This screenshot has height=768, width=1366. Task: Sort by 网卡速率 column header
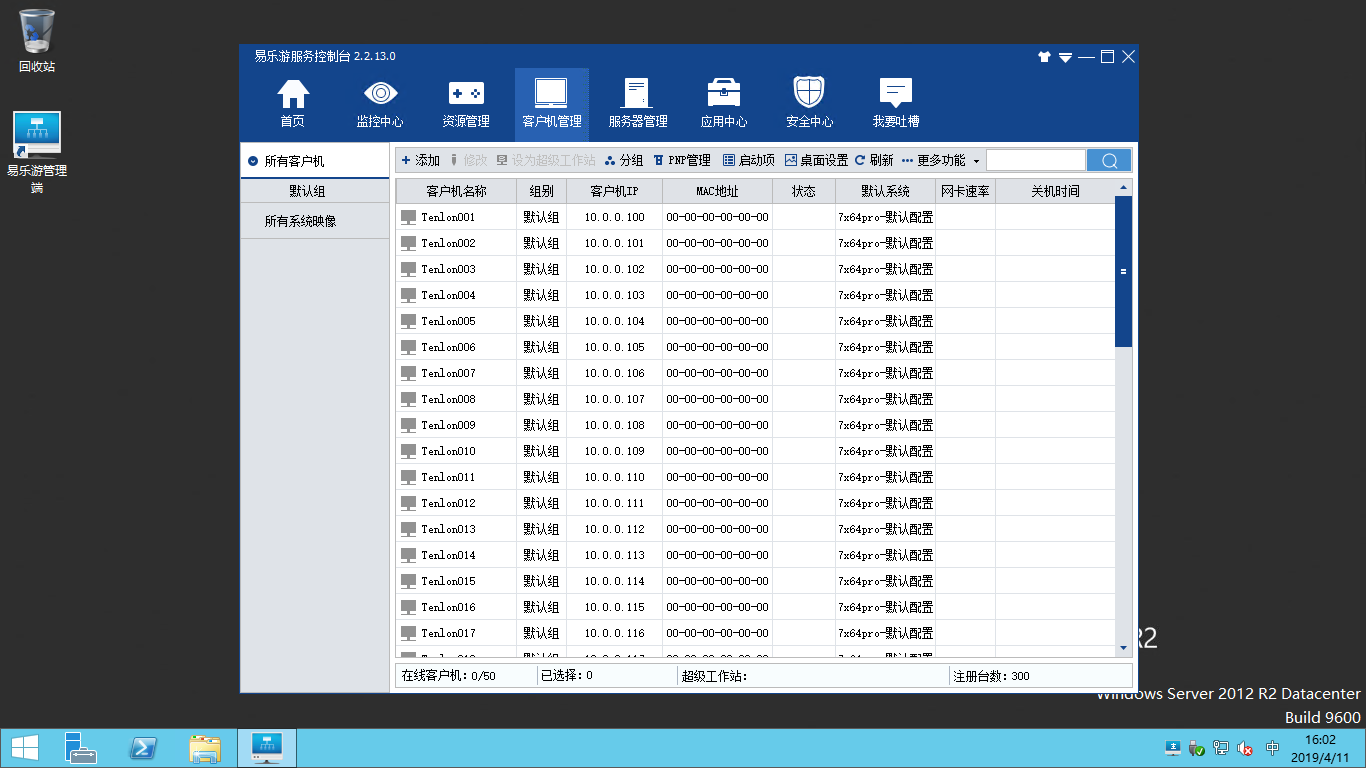965,191
